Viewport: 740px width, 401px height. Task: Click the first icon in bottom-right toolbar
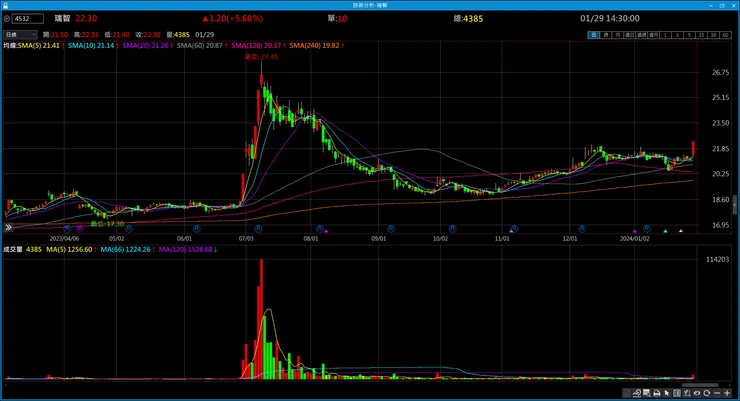pos(627,393)
